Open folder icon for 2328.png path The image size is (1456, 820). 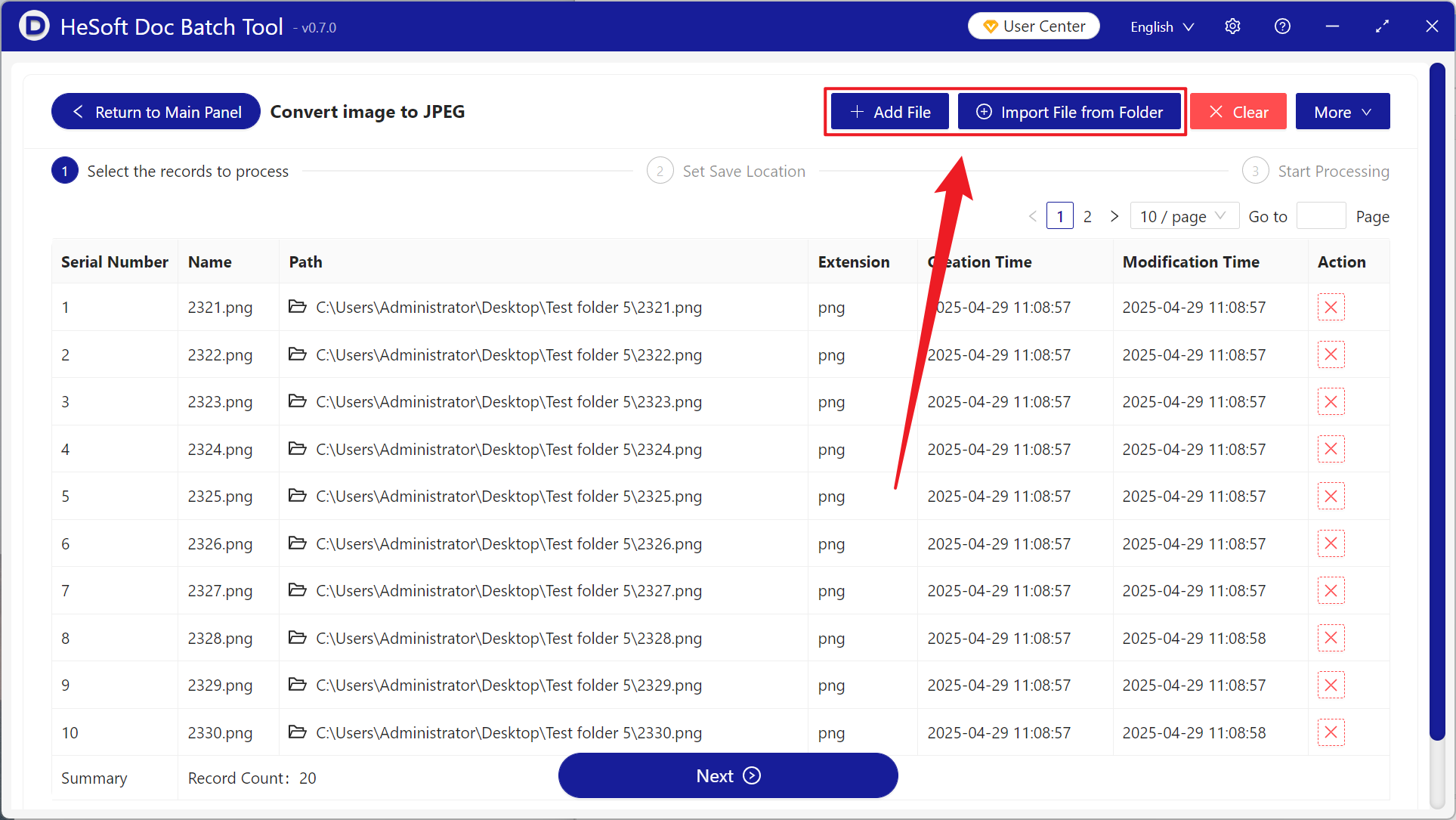pyautogui.click(x=298, y=637)
